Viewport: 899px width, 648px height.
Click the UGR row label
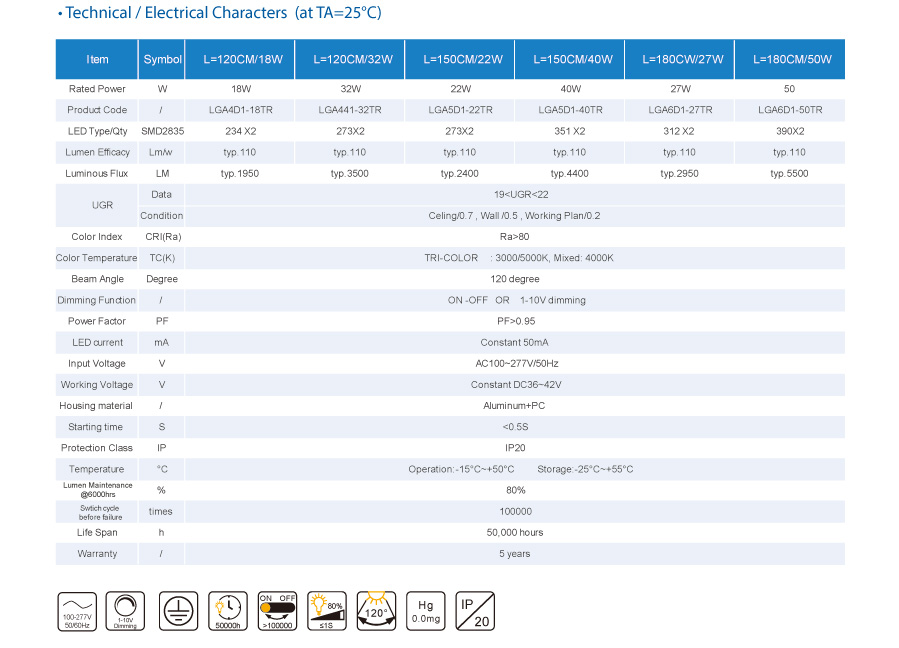click(x=97, y=205)
